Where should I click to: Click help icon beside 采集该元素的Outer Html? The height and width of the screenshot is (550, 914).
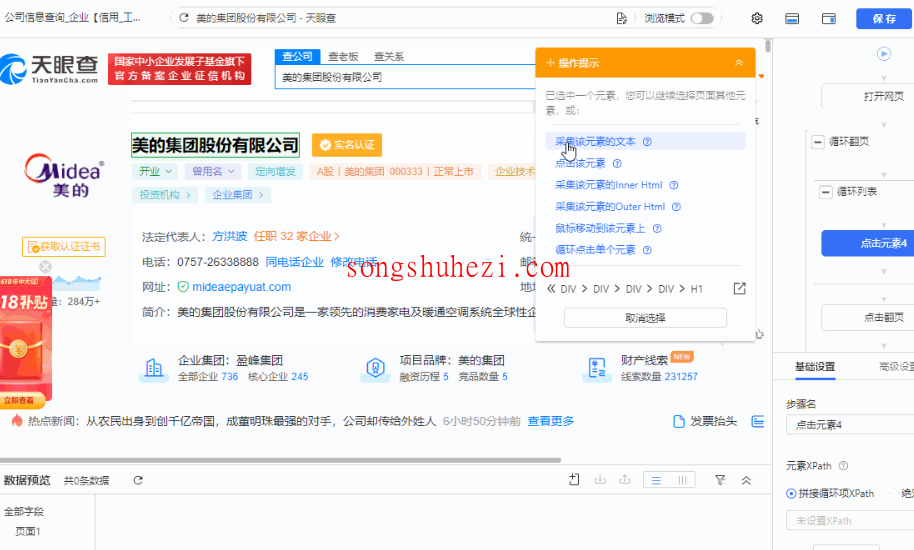click(x=676, y=207)
